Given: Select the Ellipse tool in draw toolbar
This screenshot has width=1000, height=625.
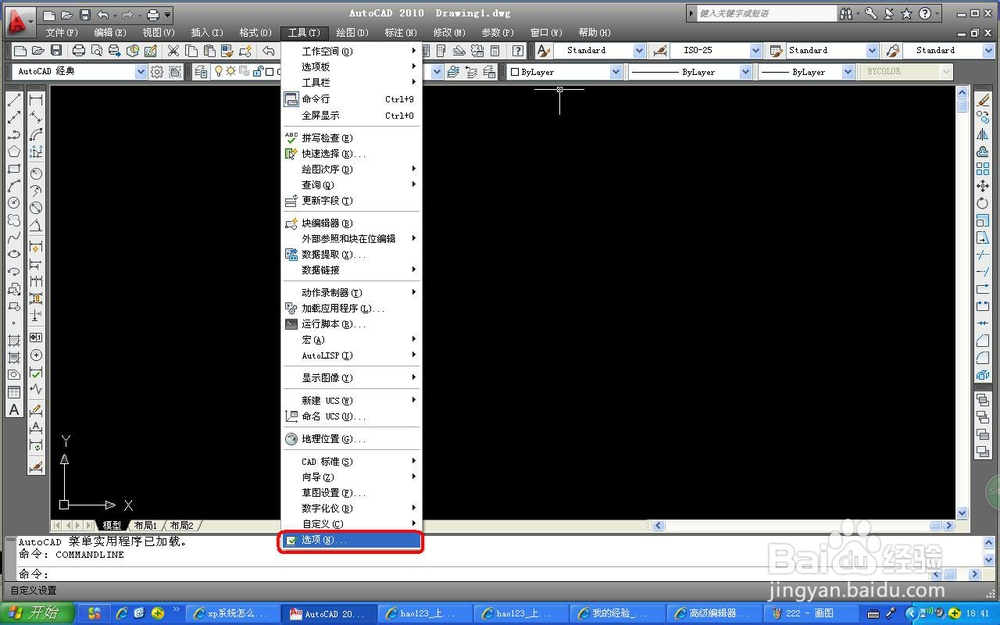Looking at the screenshot, I should pos(14,254).
